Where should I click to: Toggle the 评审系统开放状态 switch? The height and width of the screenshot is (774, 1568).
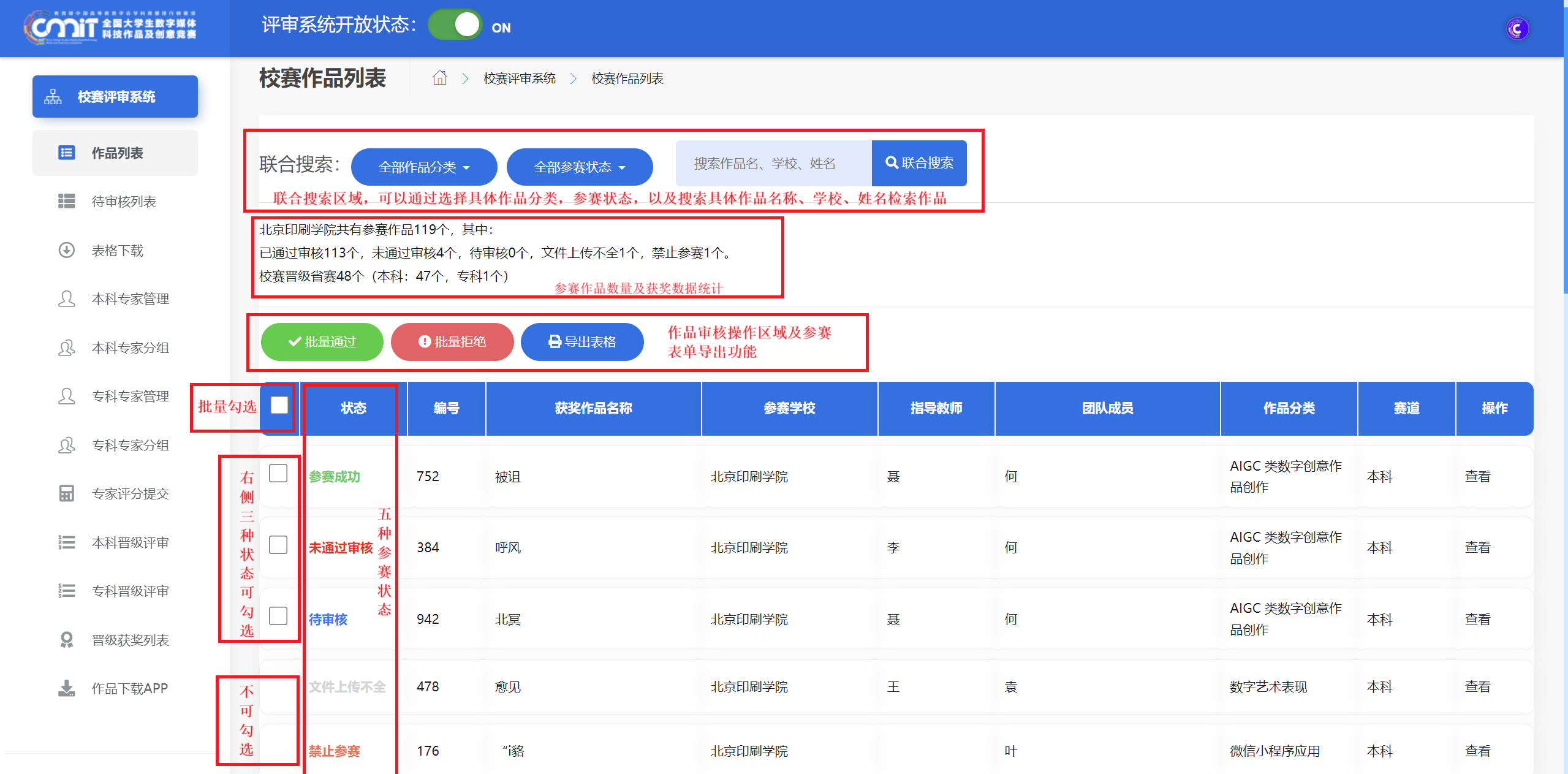click(455, 25)
